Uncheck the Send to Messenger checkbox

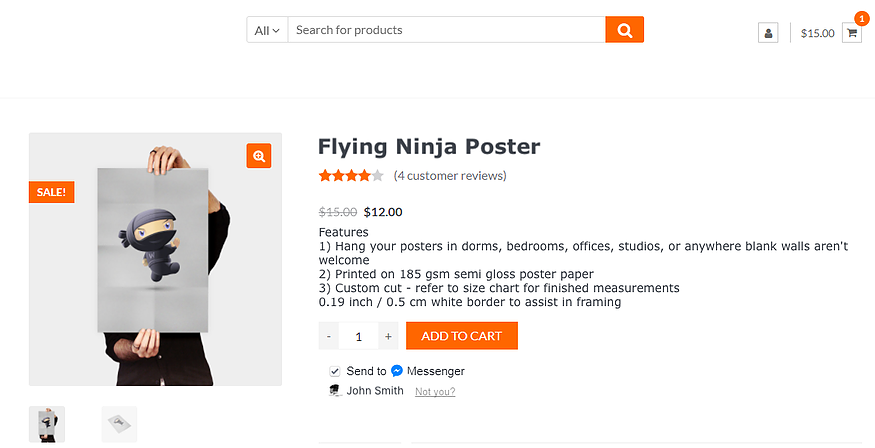335,371
